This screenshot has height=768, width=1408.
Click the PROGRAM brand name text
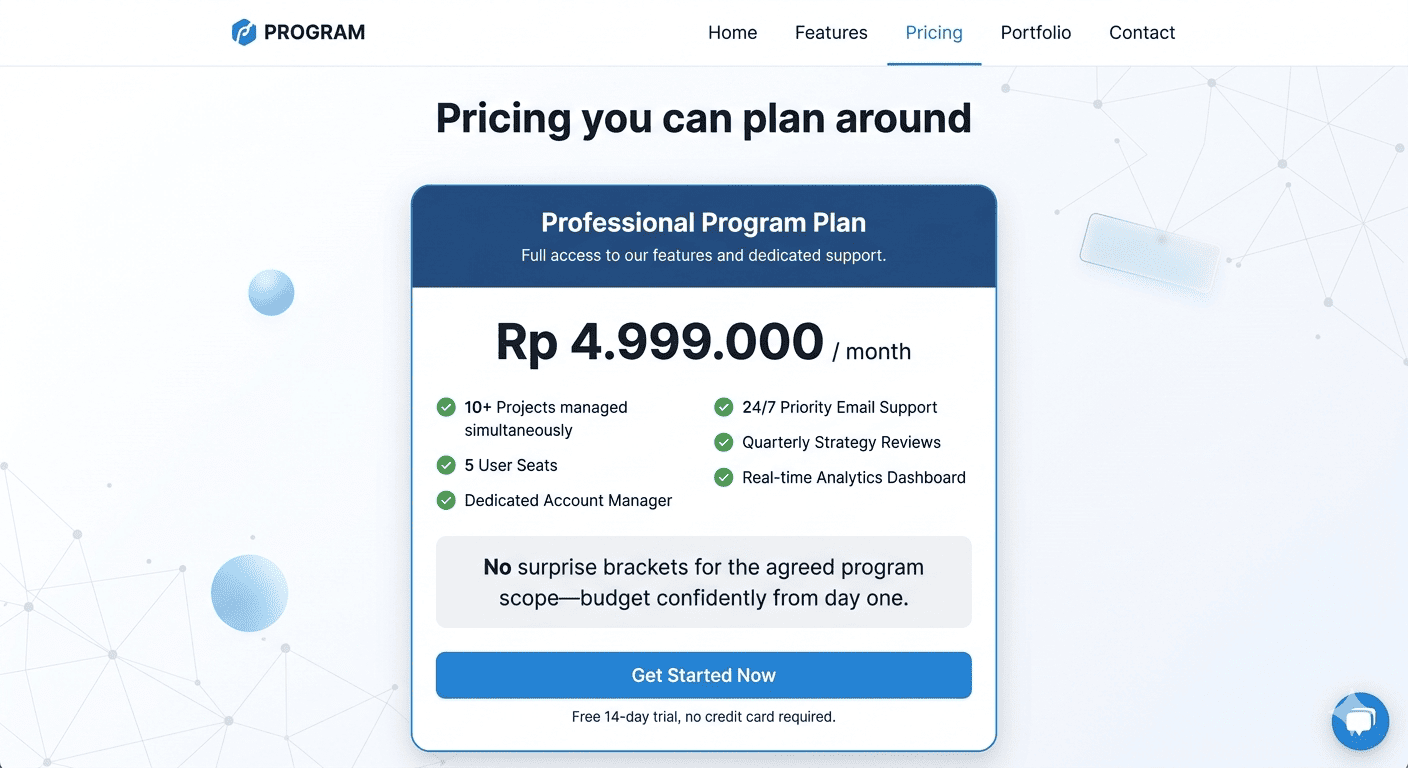pos(314,33)
